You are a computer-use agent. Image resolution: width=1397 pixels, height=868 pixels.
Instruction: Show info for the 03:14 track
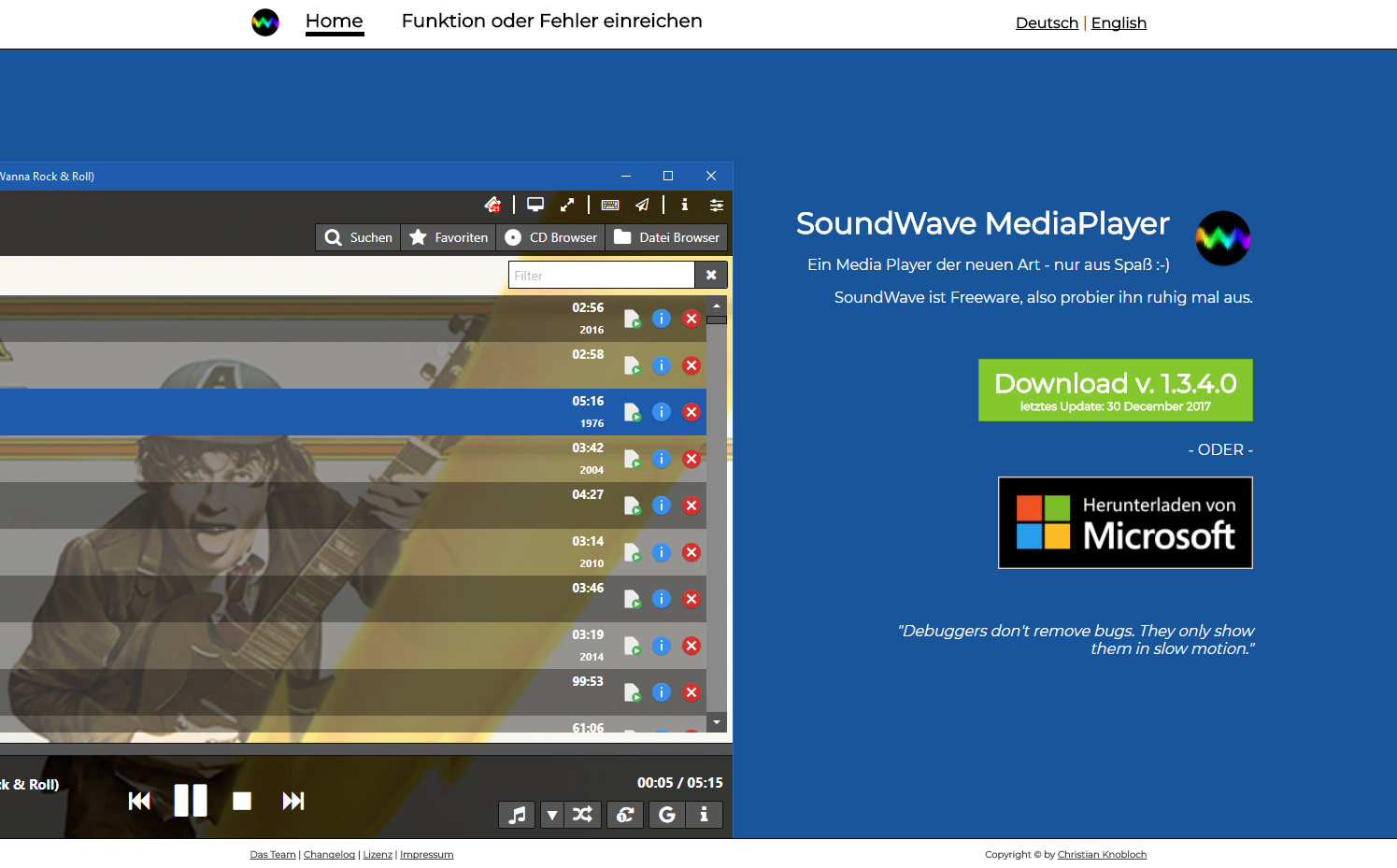pyautogui.click(x=662, y=552)
